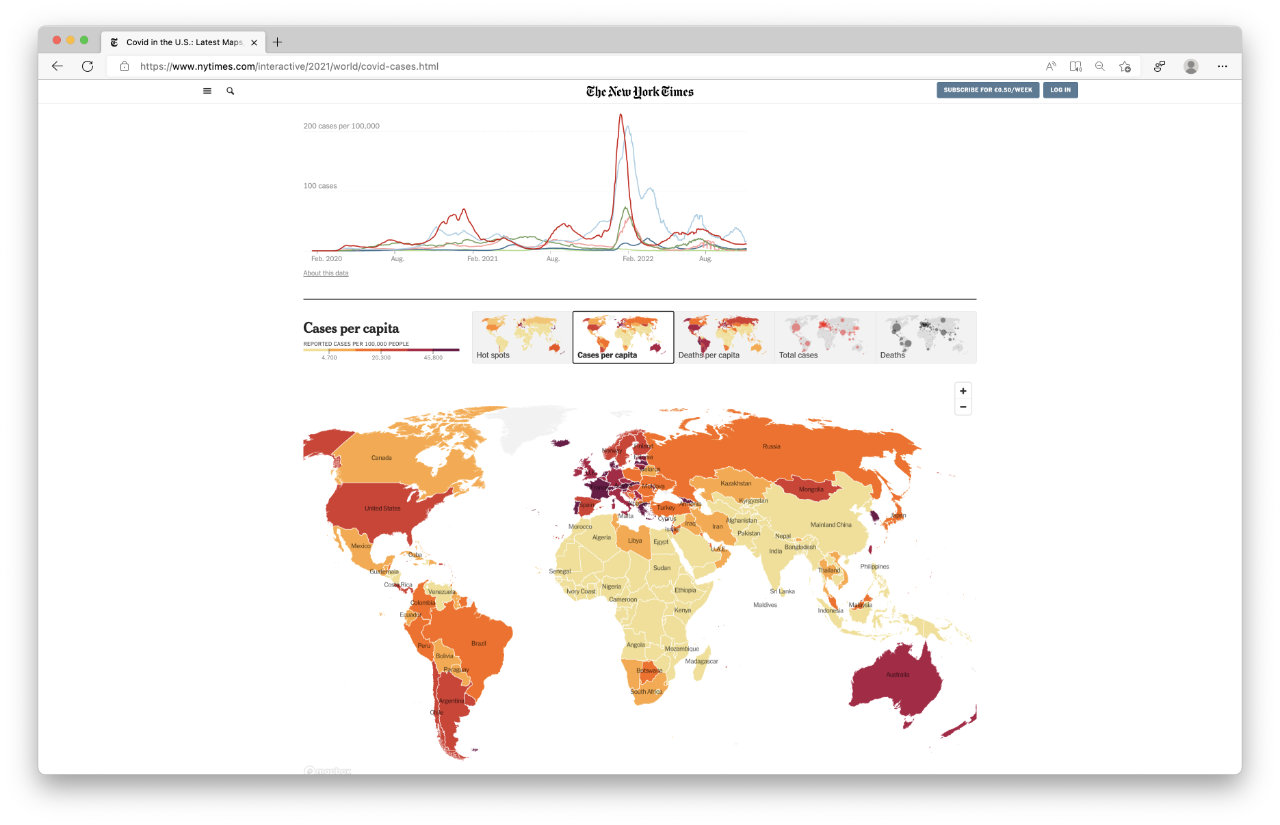Image resolution: width=1280 pixels, height=825 pixels.
Task: Open the browser profile avatar
Action: [x=1190, y=66]
